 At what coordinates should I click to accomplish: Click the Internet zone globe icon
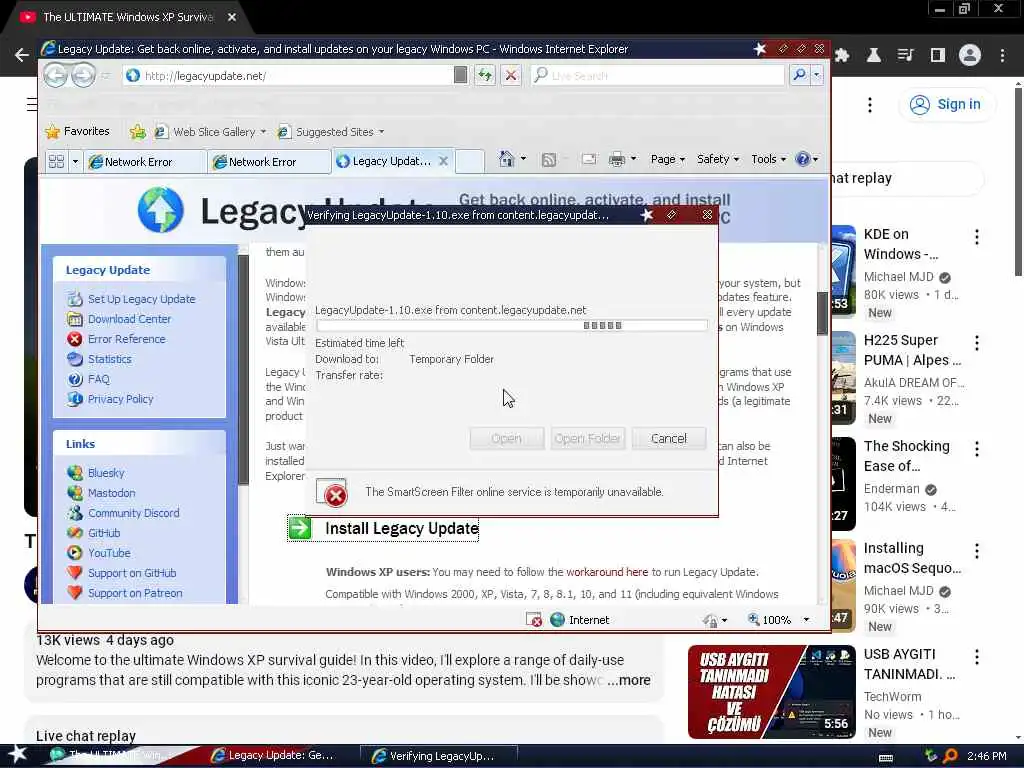pos(557,620)
